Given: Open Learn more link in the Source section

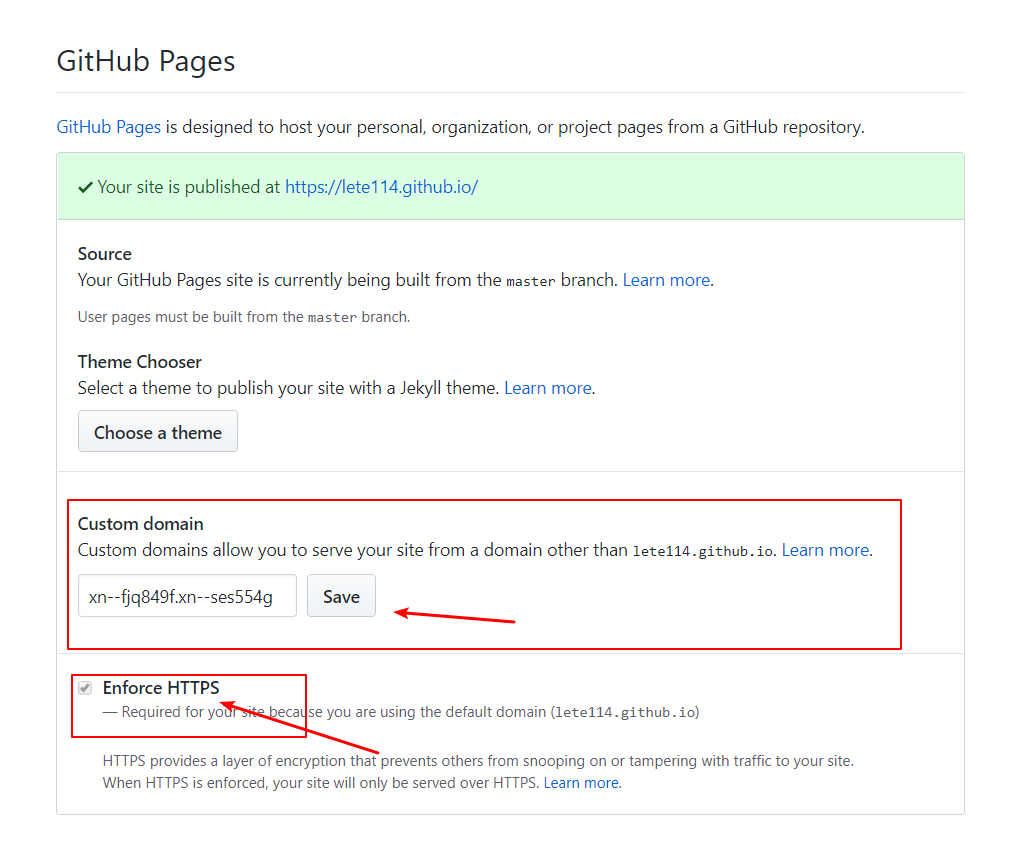Looking at the screenshot, I should coord(666,280).
